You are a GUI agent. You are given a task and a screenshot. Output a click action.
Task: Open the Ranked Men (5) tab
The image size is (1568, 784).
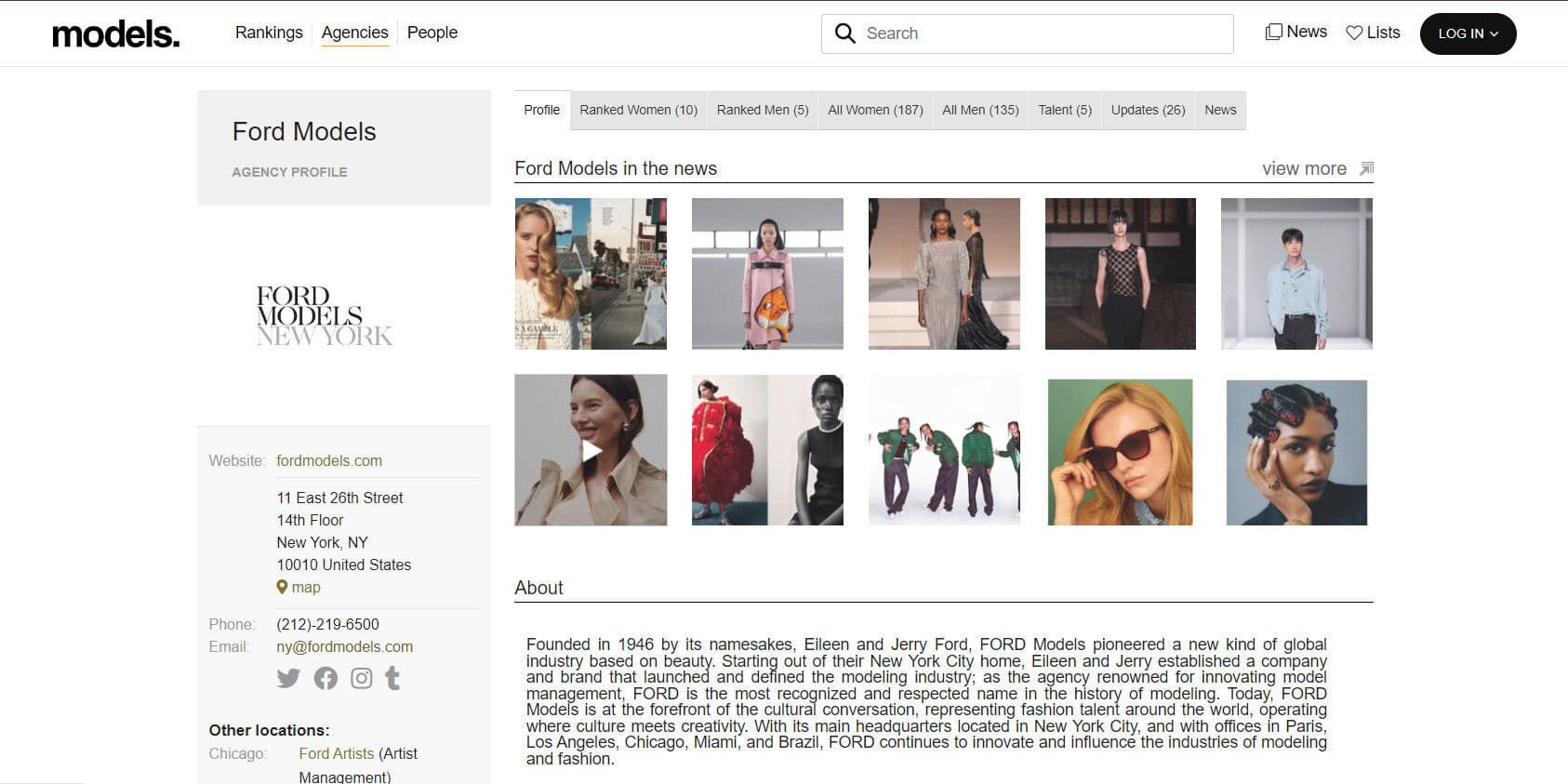tap(763, 110)
